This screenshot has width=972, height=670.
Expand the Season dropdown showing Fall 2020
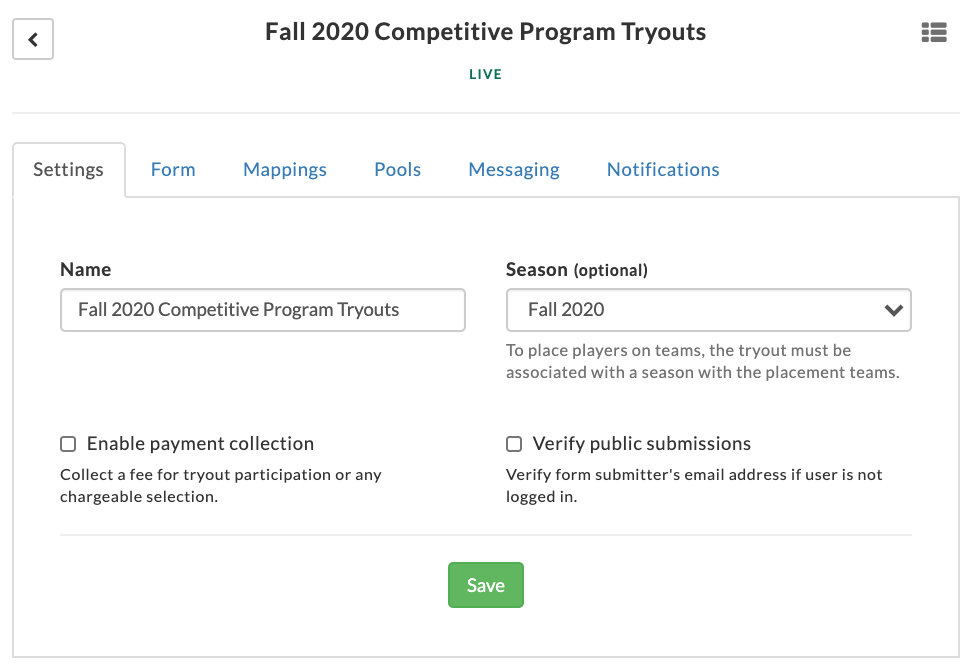pyautogui.click(x=709, y=310)
